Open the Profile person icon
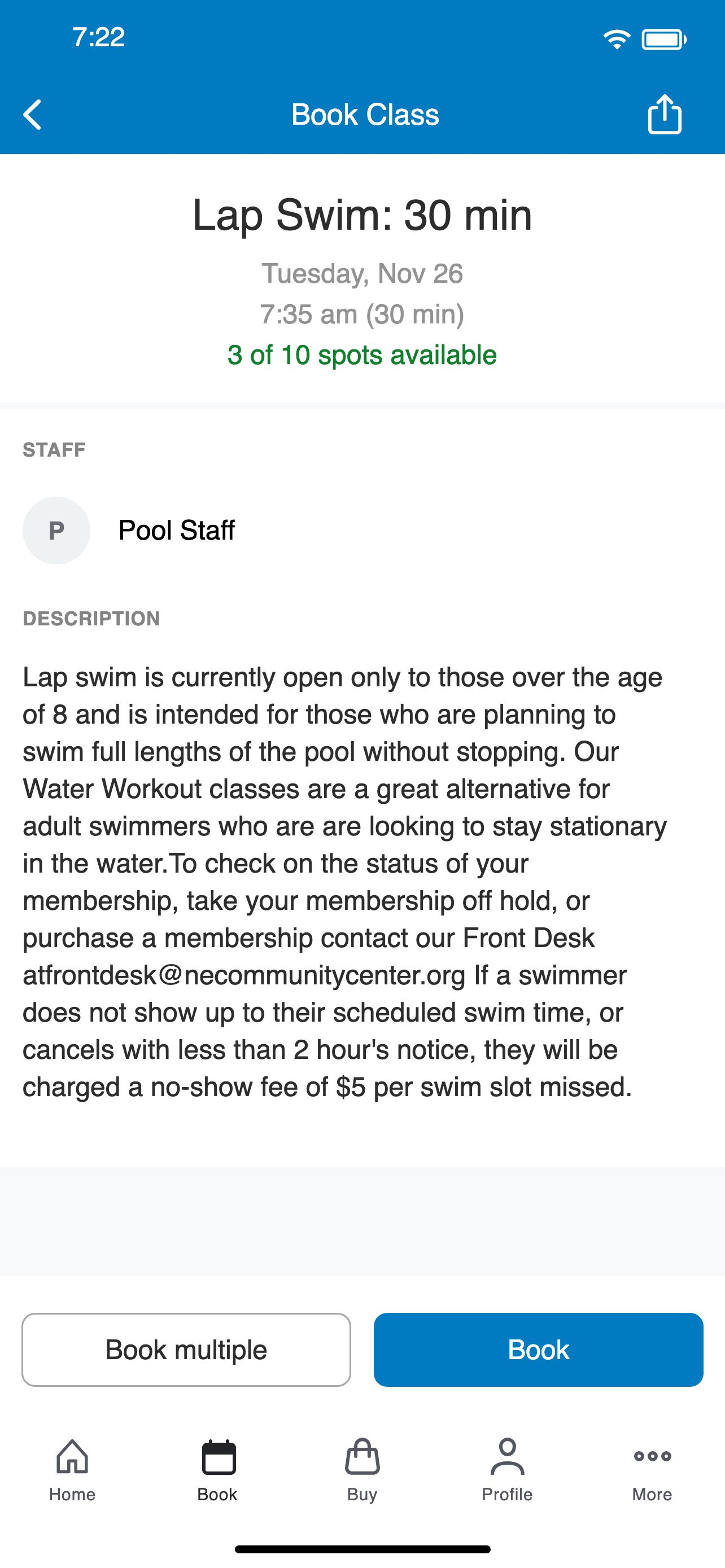Viewport: 725px width, 1568px height. tap(507, 1457)
